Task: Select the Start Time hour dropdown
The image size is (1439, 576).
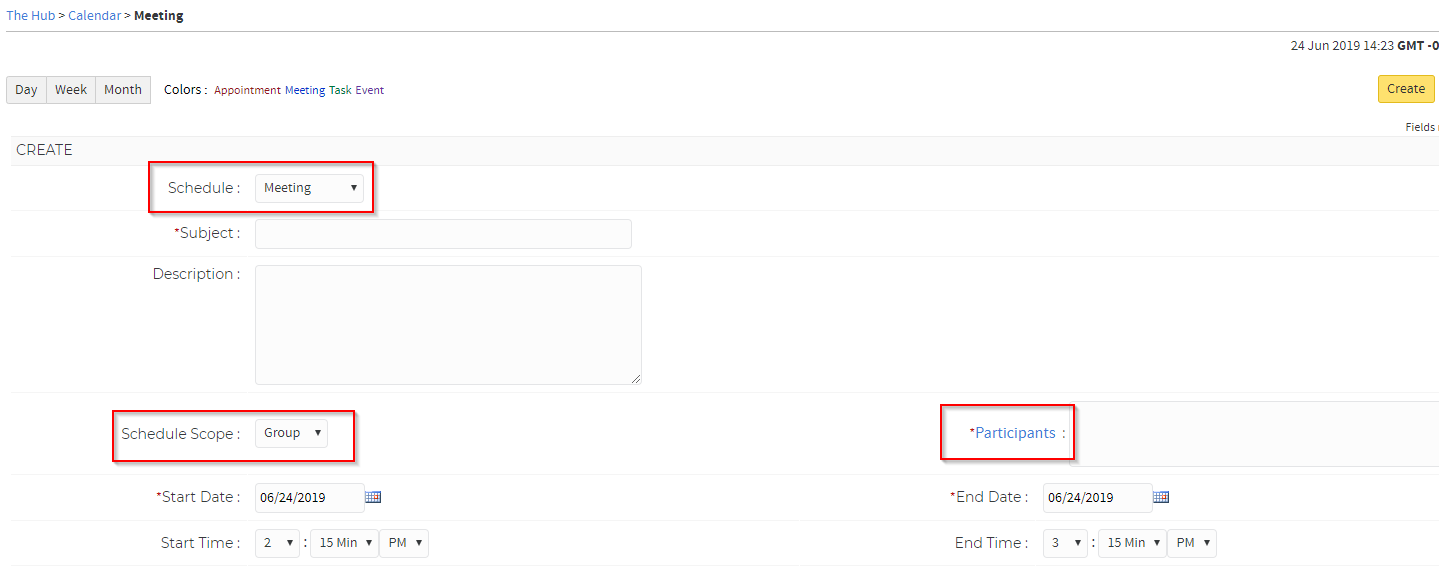Action: point(277,543)
